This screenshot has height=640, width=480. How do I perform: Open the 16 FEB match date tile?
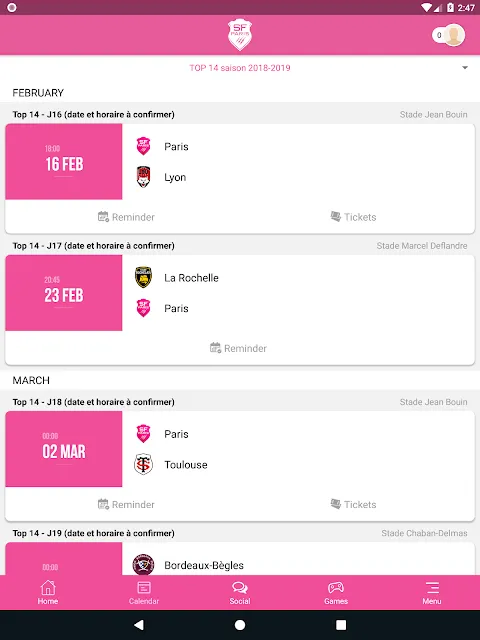(x=64, y=162)
